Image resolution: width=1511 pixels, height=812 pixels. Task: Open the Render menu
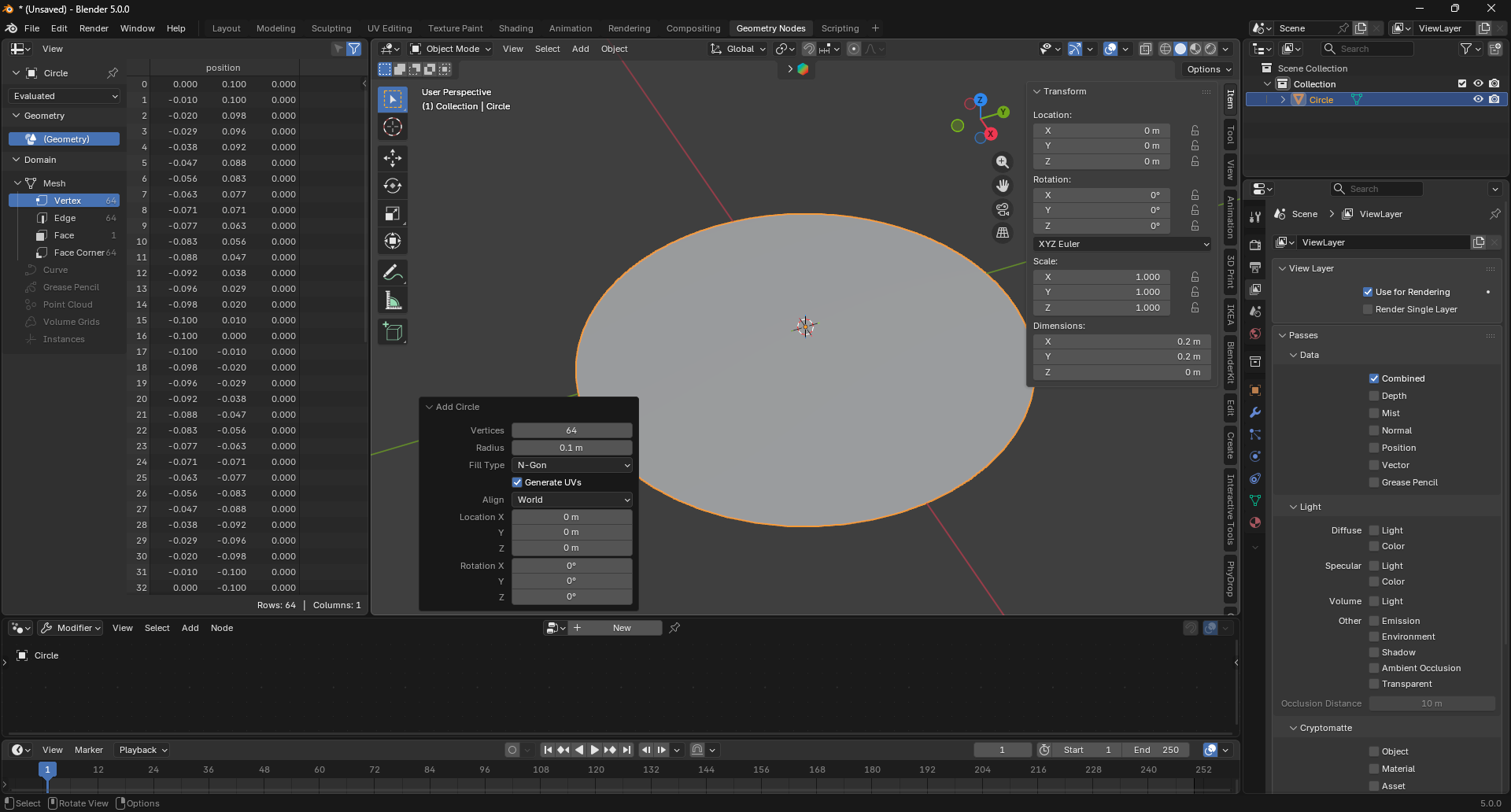pyautogui.click(x=94, y=28)
